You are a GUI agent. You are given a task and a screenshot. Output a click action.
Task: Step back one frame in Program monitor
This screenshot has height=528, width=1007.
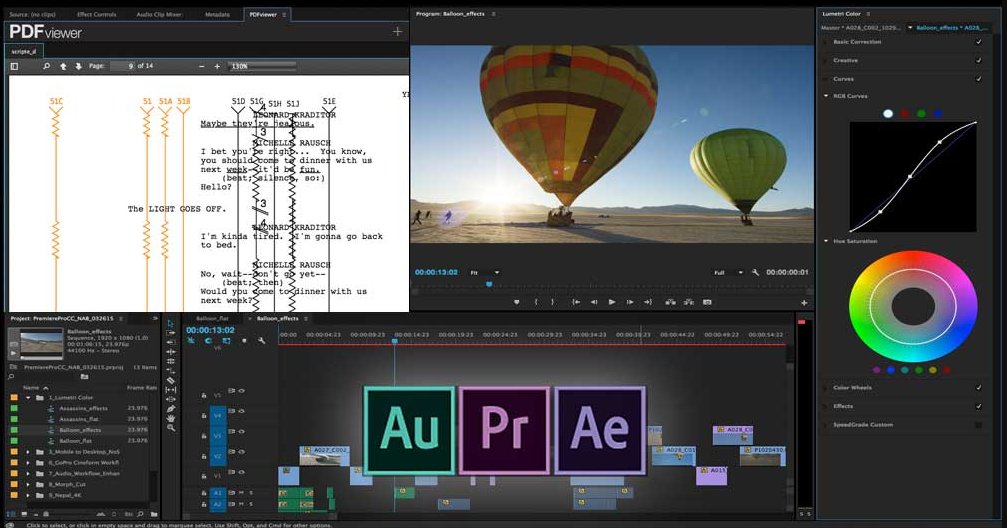[x=594, y=302]
